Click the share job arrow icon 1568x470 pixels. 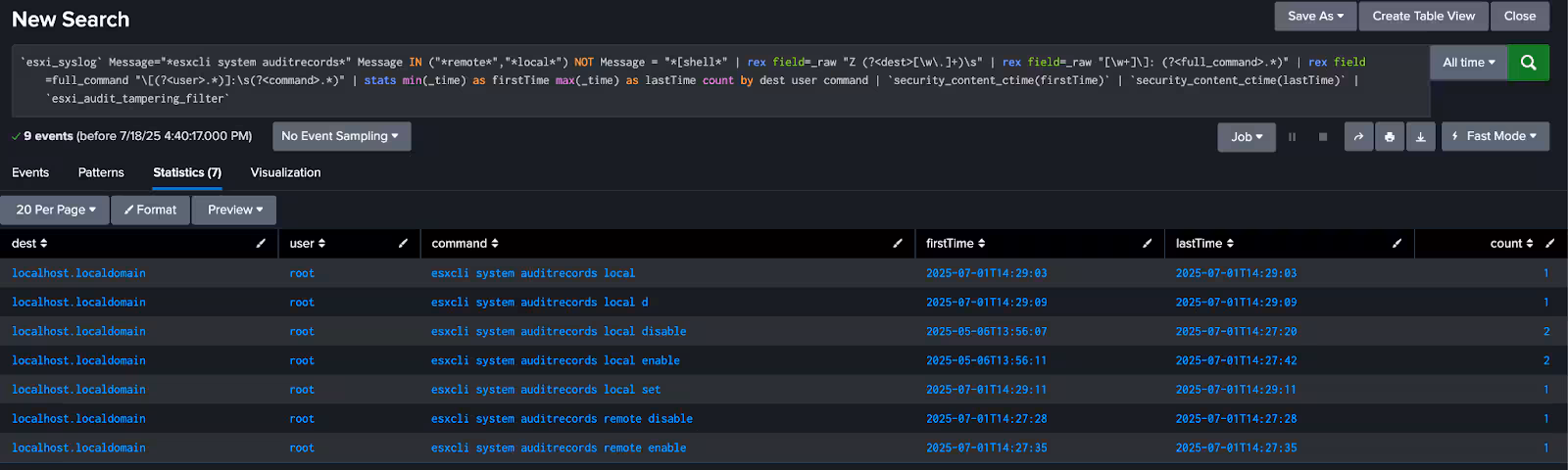pos(1358,137)
